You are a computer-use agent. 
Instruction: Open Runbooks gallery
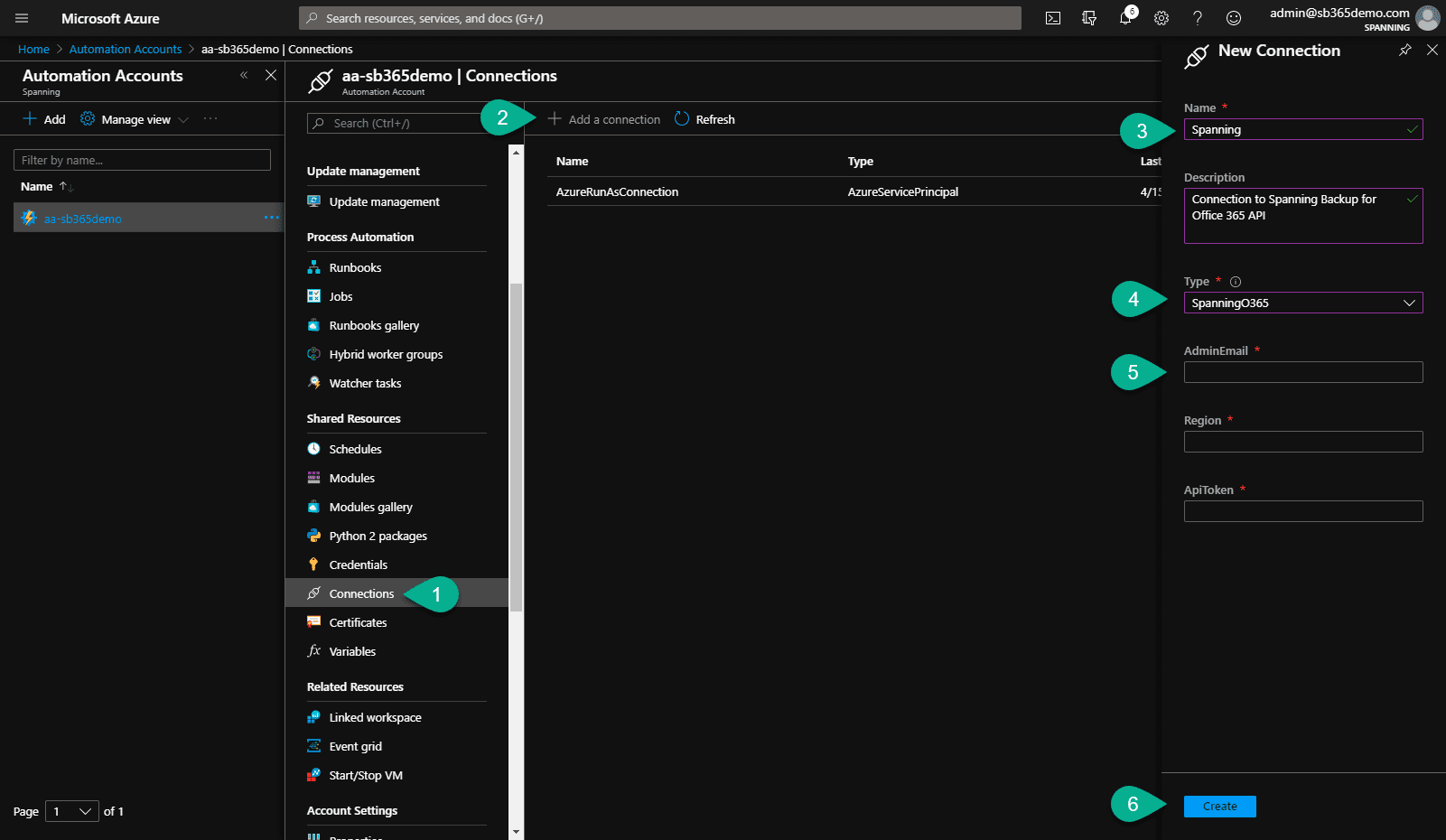coord(374,325)
